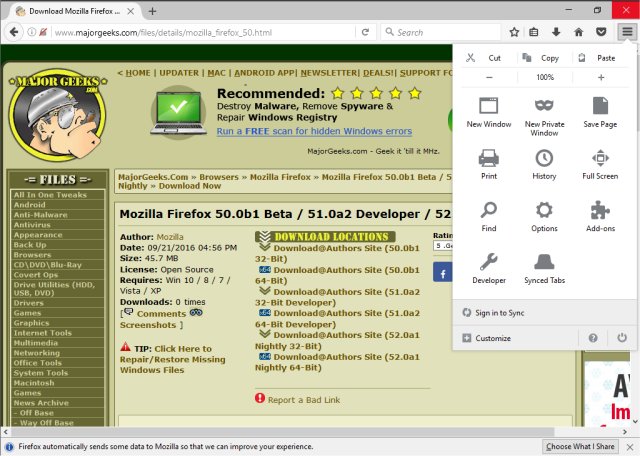640x456 pixels.
Task: Dismiss the data notification bar
Action: tap(629, 447)
